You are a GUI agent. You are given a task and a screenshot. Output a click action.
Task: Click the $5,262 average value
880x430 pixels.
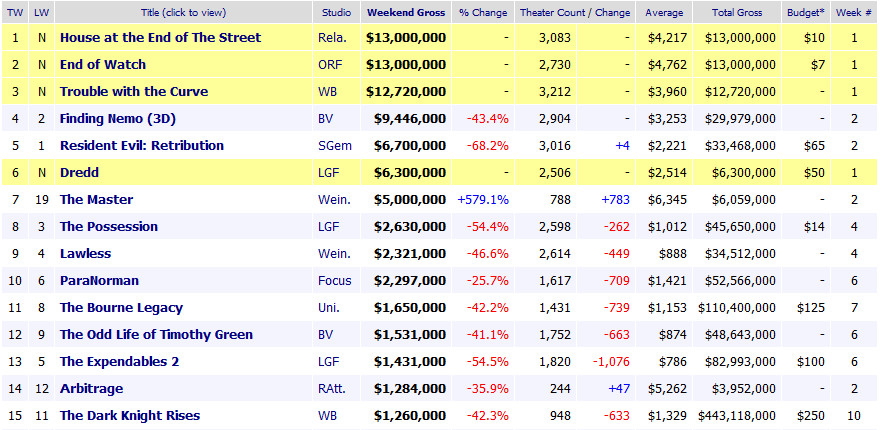coord(667,388)
